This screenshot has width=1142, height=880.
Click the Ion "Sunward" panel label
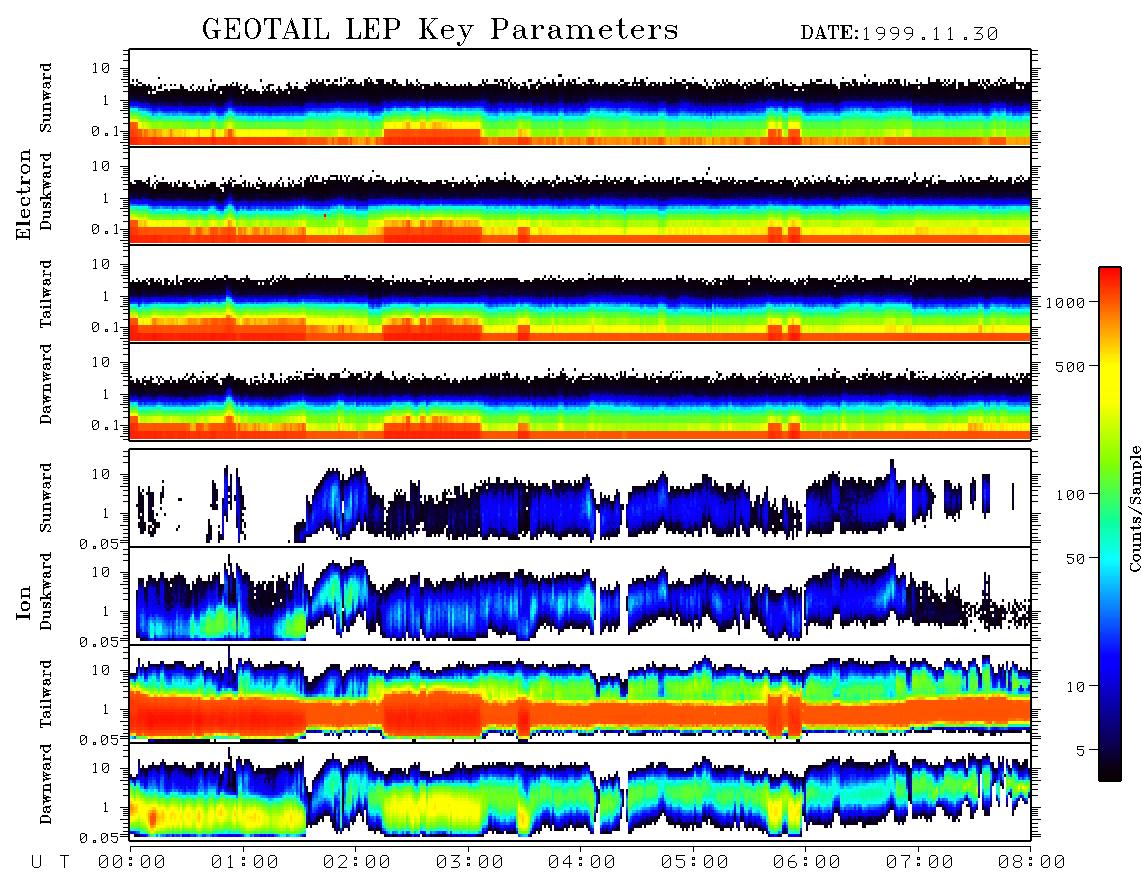pyautogui.click(x=46, y=498)
